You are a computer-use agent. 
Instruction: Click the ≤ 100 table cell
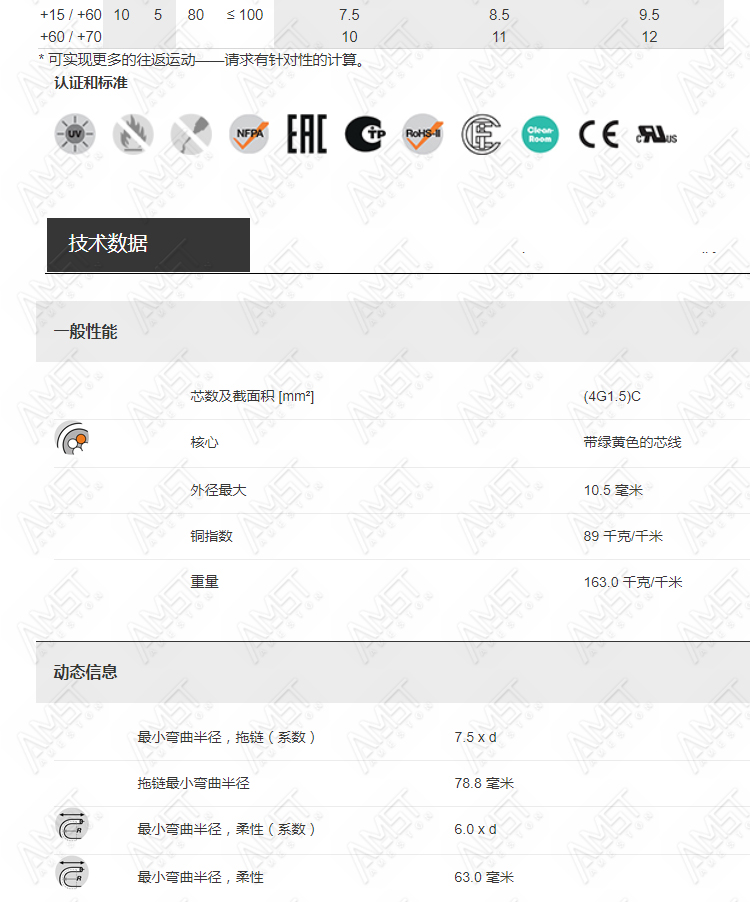(x=244, y=15)
